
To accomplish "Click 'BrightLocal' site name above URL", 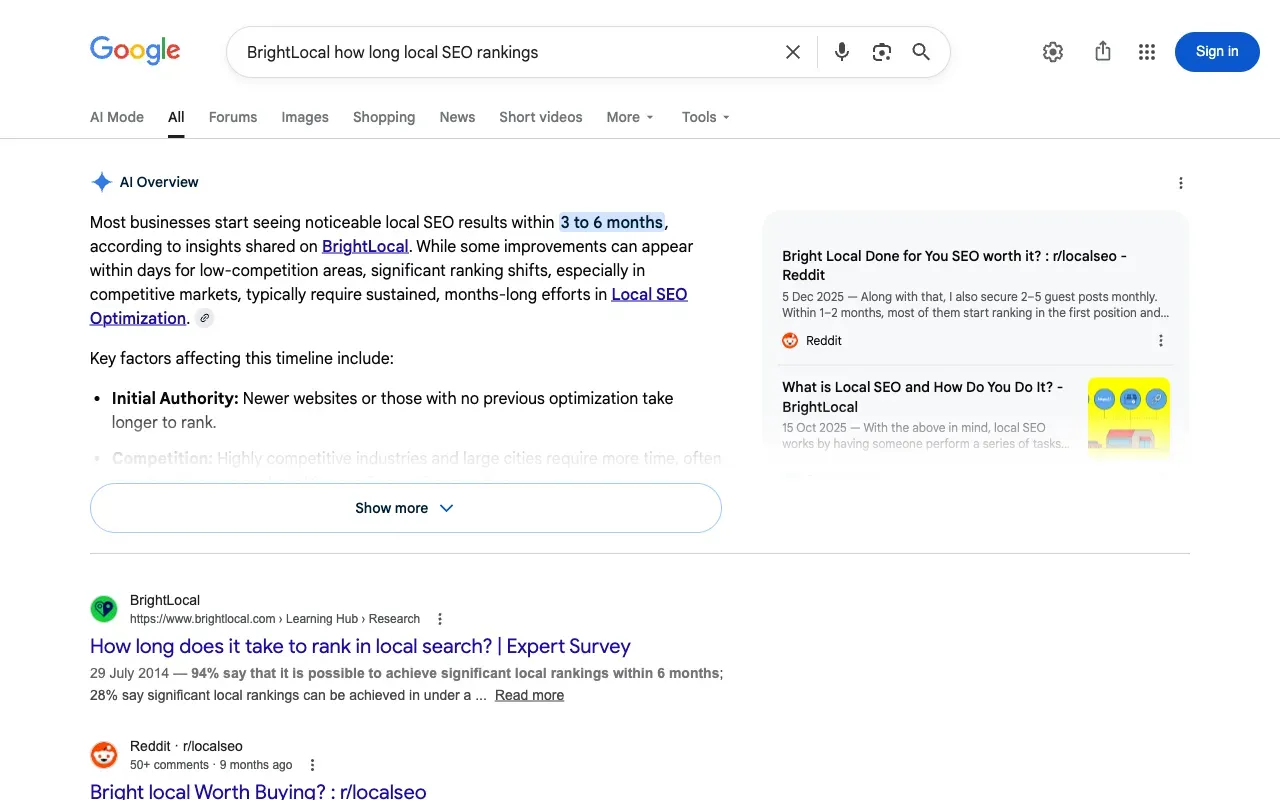I will coord(165,600).
